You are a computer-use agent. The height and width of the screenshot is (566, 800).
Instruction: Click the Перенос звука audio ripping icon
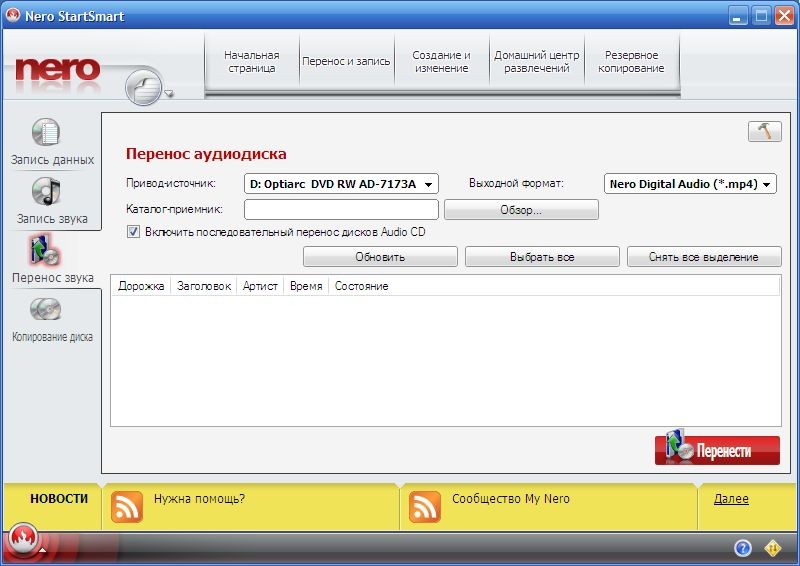click(x=46, y=250)
